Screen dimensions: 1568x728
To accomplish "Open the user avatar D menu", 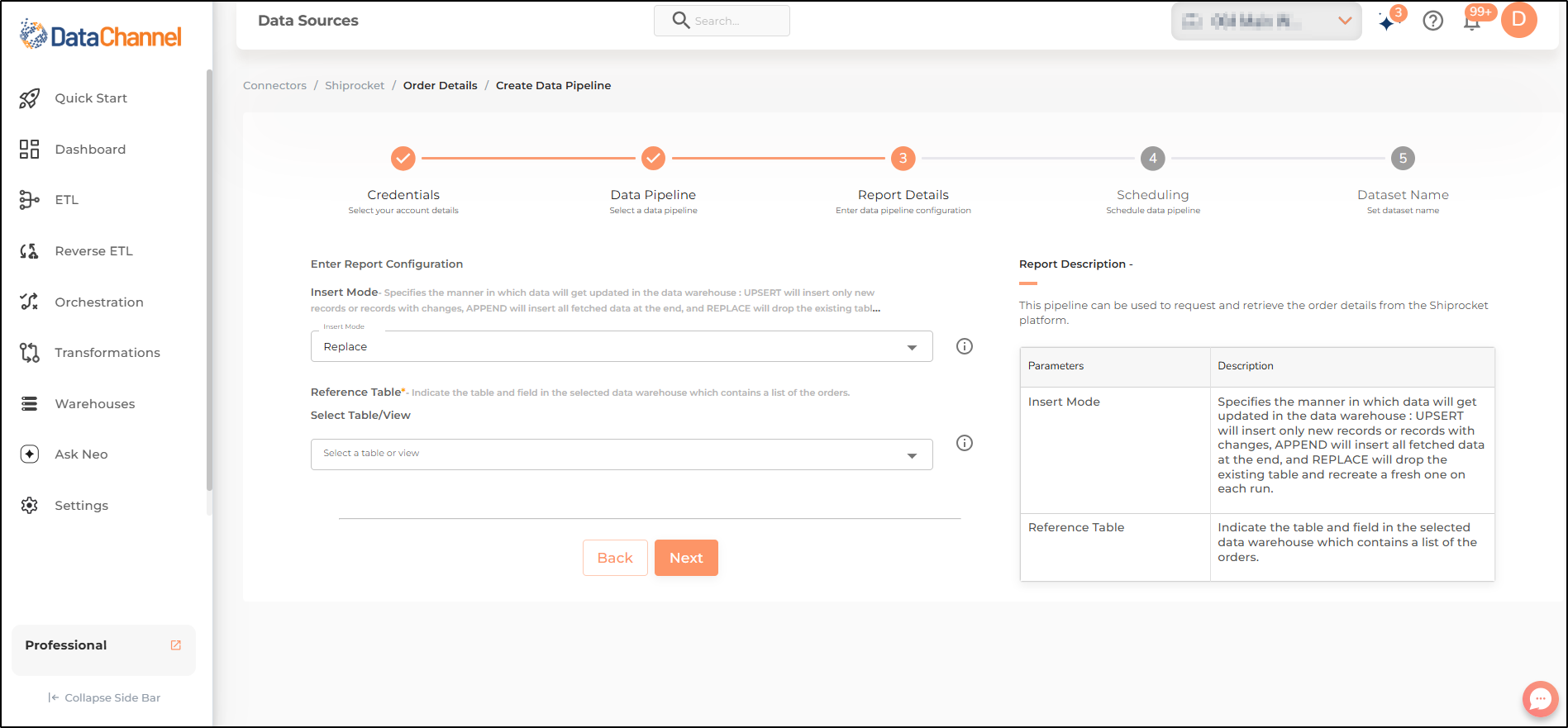I will (x=1519, y=20).
